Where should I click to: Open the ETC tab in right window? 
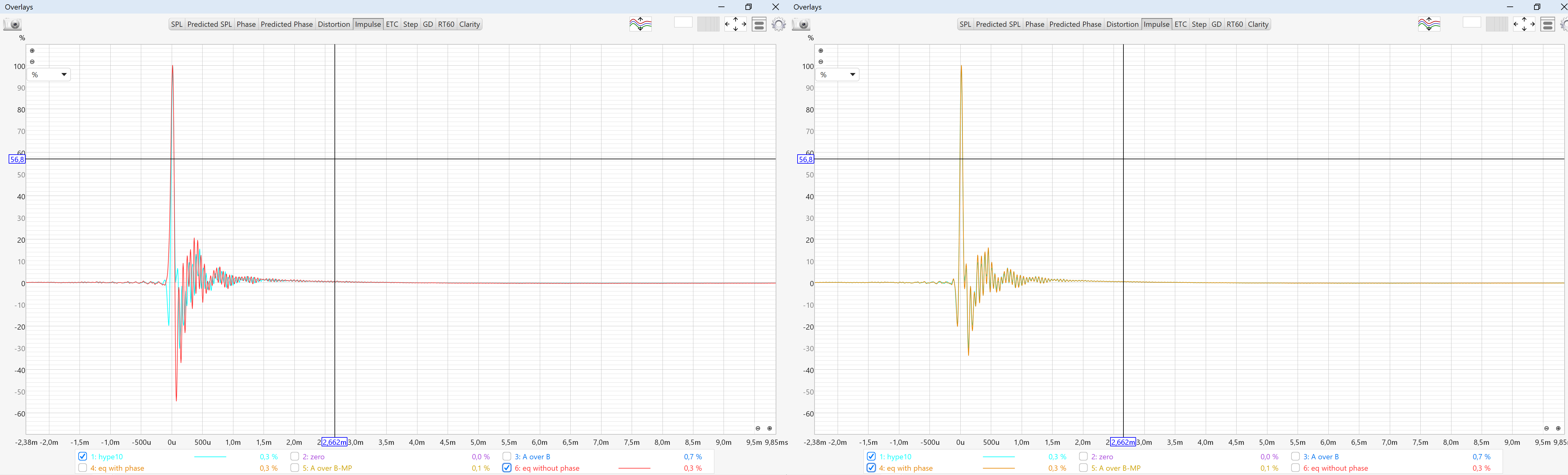pos(1180,24)
